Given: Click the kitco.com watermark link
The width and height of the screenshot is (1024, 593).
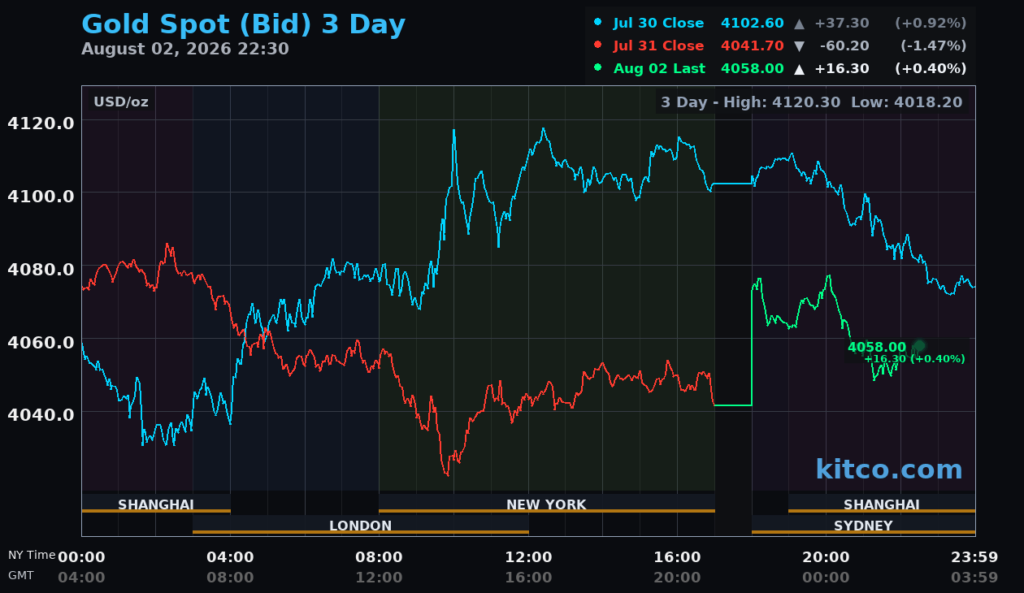Looking at the screenshot, I should [x=889, y=469].
